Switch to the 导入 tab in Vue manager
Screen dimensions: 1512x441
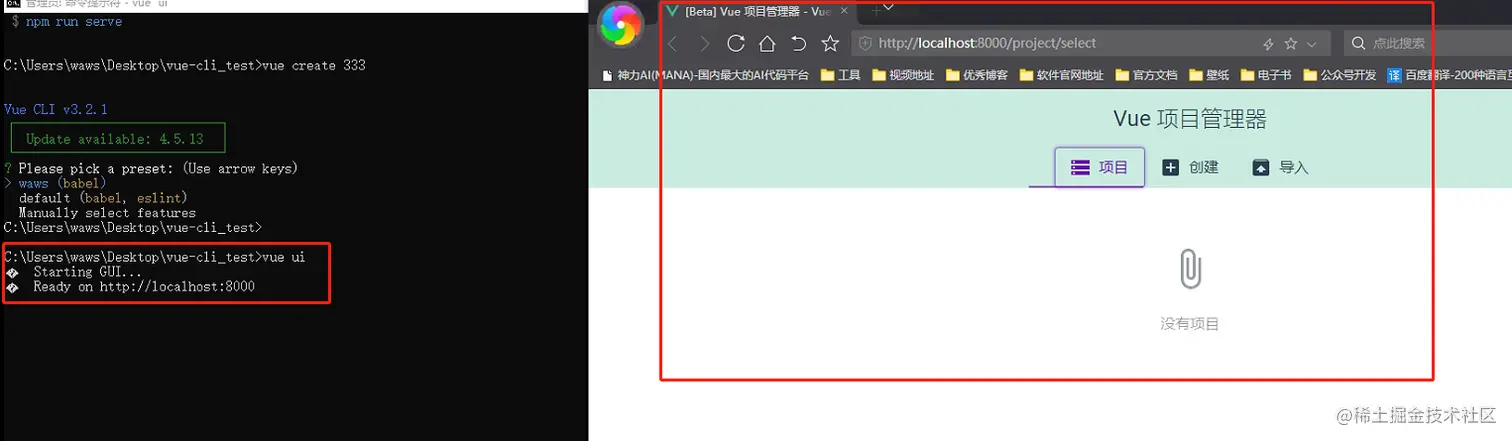pyautogui.click(x=1280, y=167)
